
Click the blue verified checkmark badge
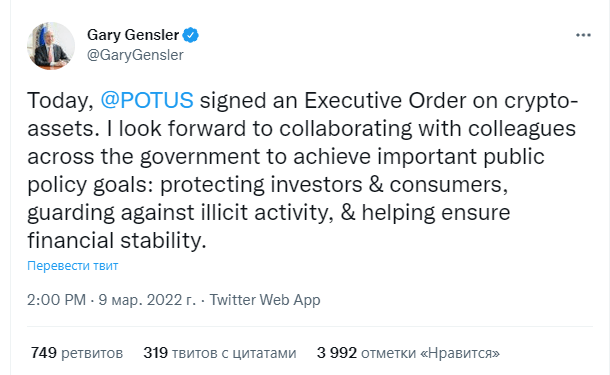pos(191,35)
